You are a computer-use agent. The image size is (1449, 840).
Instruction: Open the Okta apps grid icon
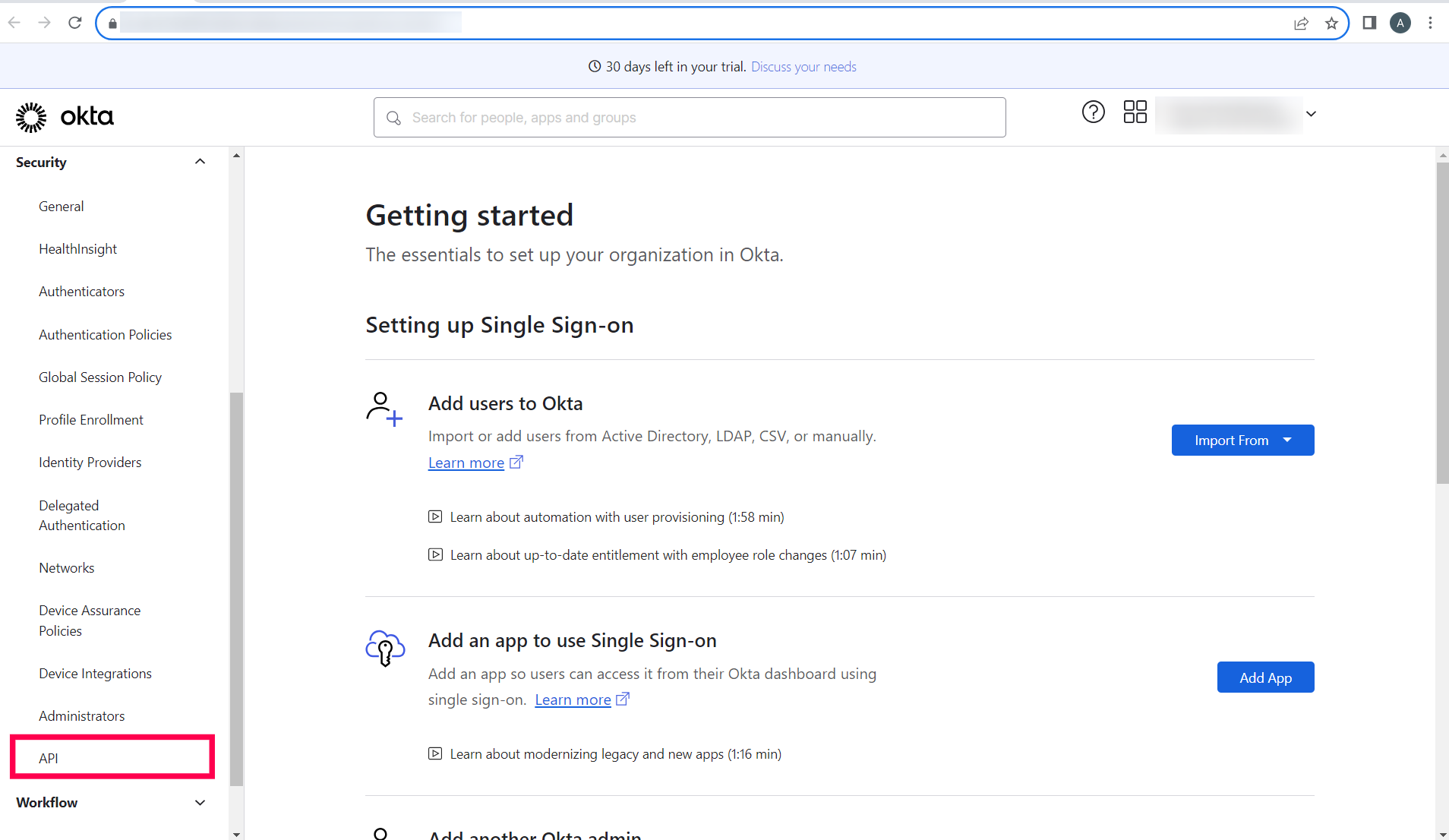(1135, 112)
